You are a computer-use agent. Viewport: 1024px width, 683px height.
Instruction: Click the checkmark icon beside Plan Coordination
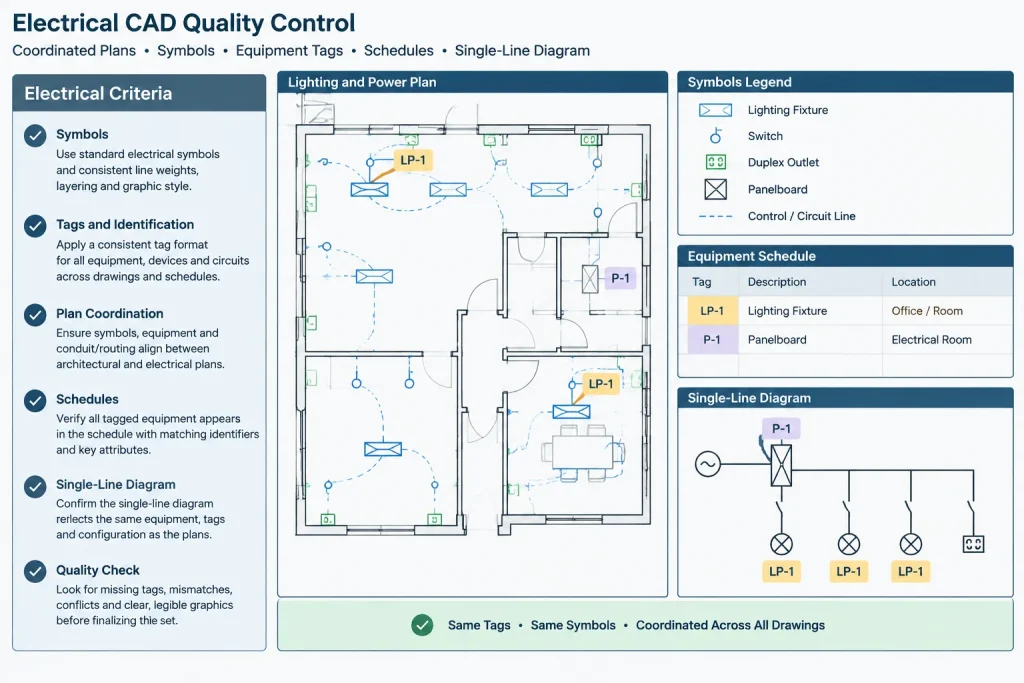(x=35, y=315)
